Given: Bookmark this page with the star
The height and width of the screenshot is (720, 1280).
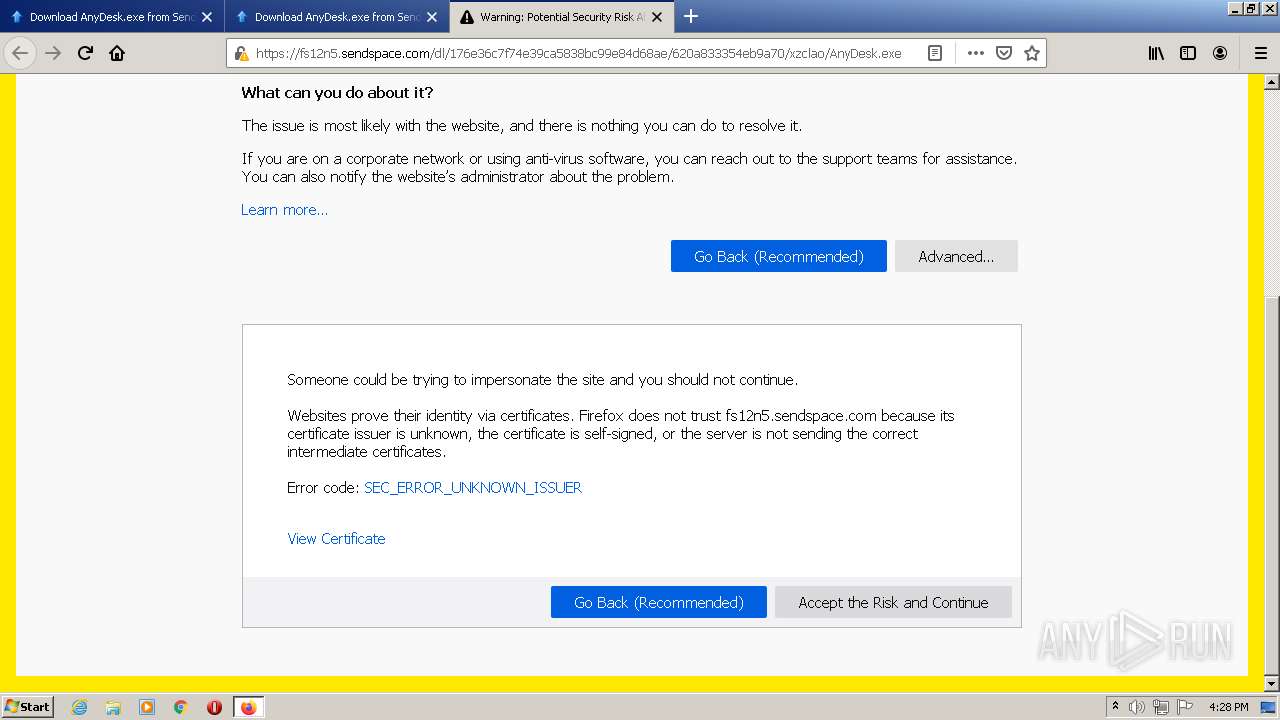Looking at the screenshot, I should [1032, 53].
